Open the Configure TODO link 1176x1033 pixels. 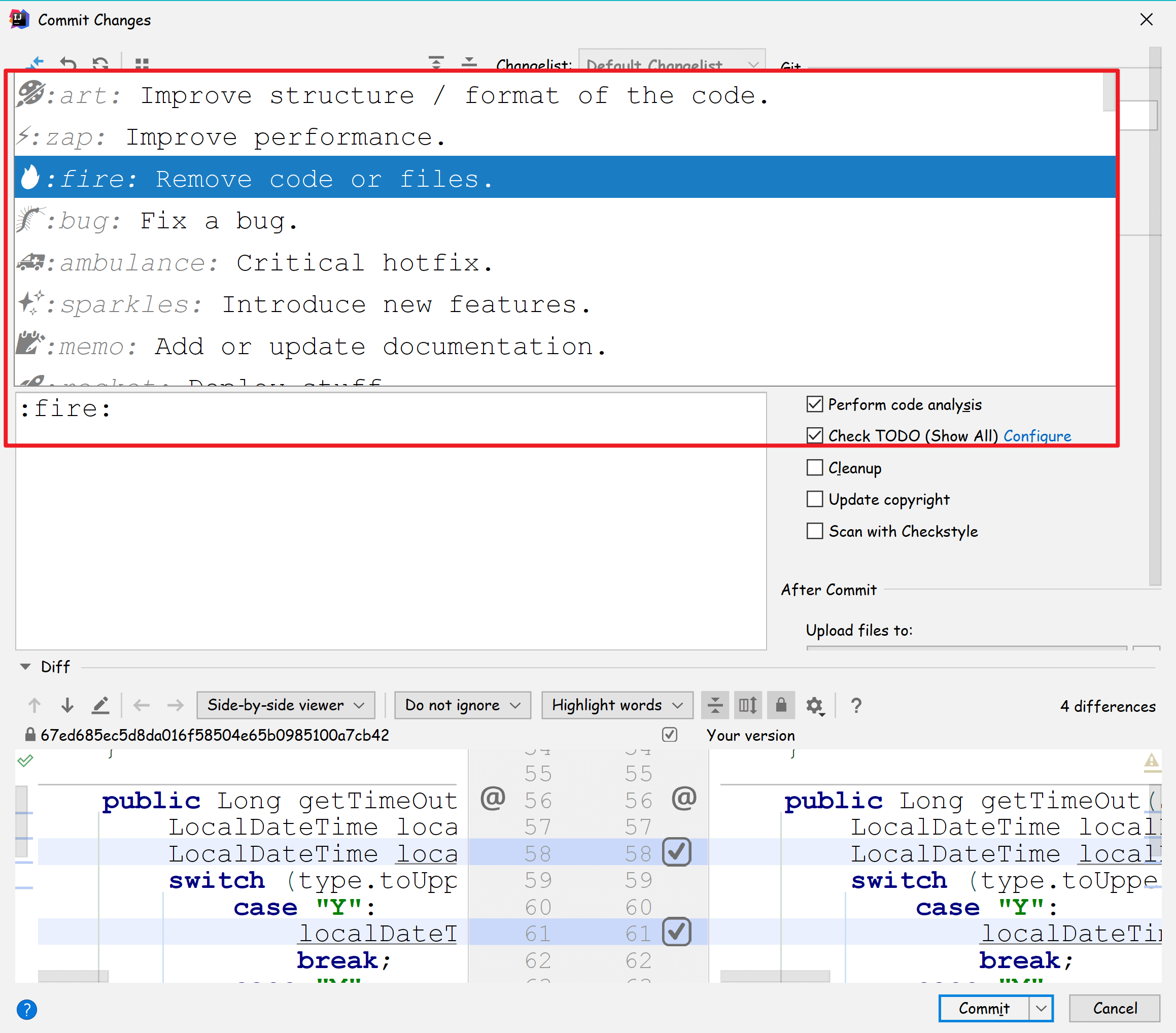tap(1037, 436)
